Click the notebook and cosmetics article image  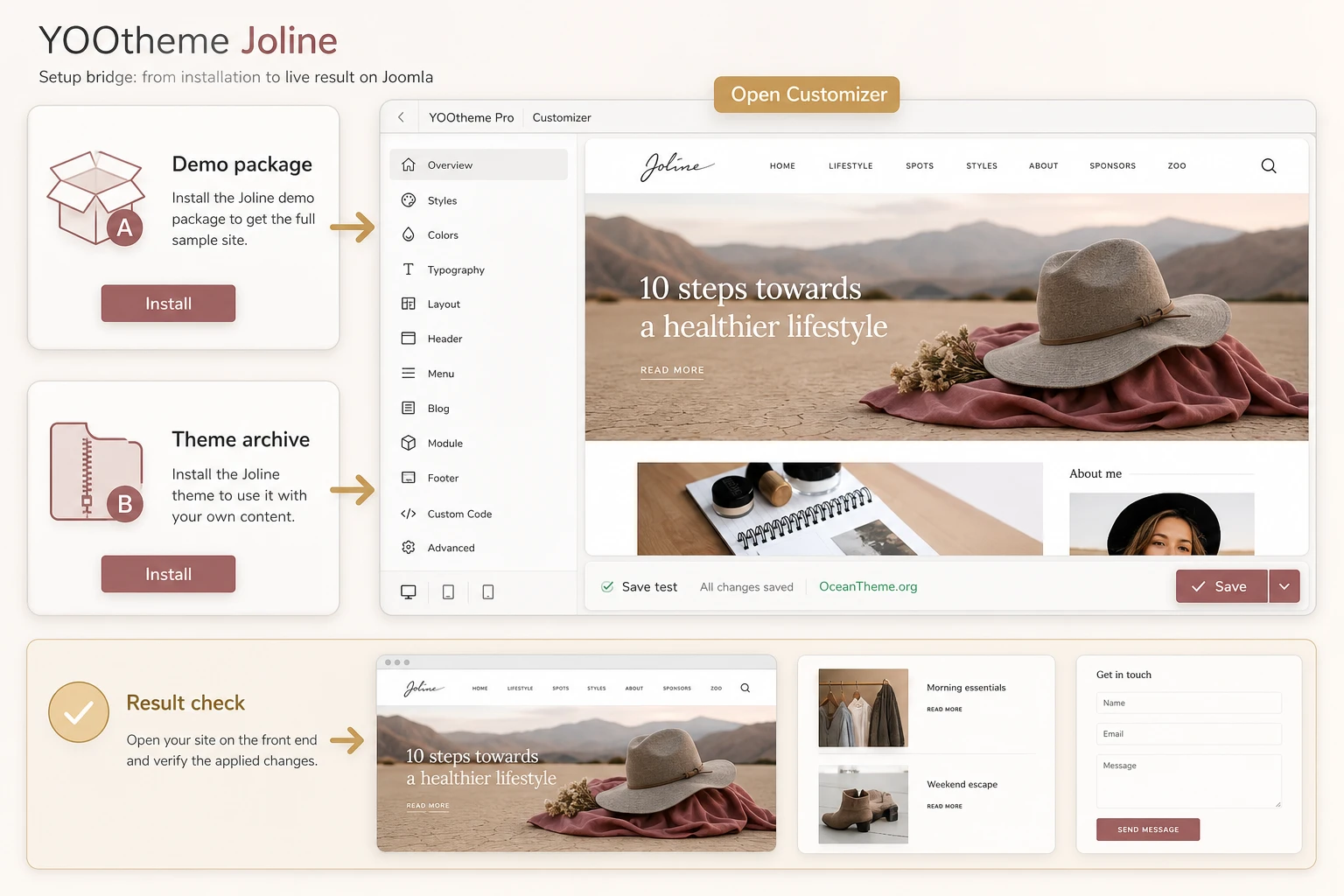tap(840, 509)
